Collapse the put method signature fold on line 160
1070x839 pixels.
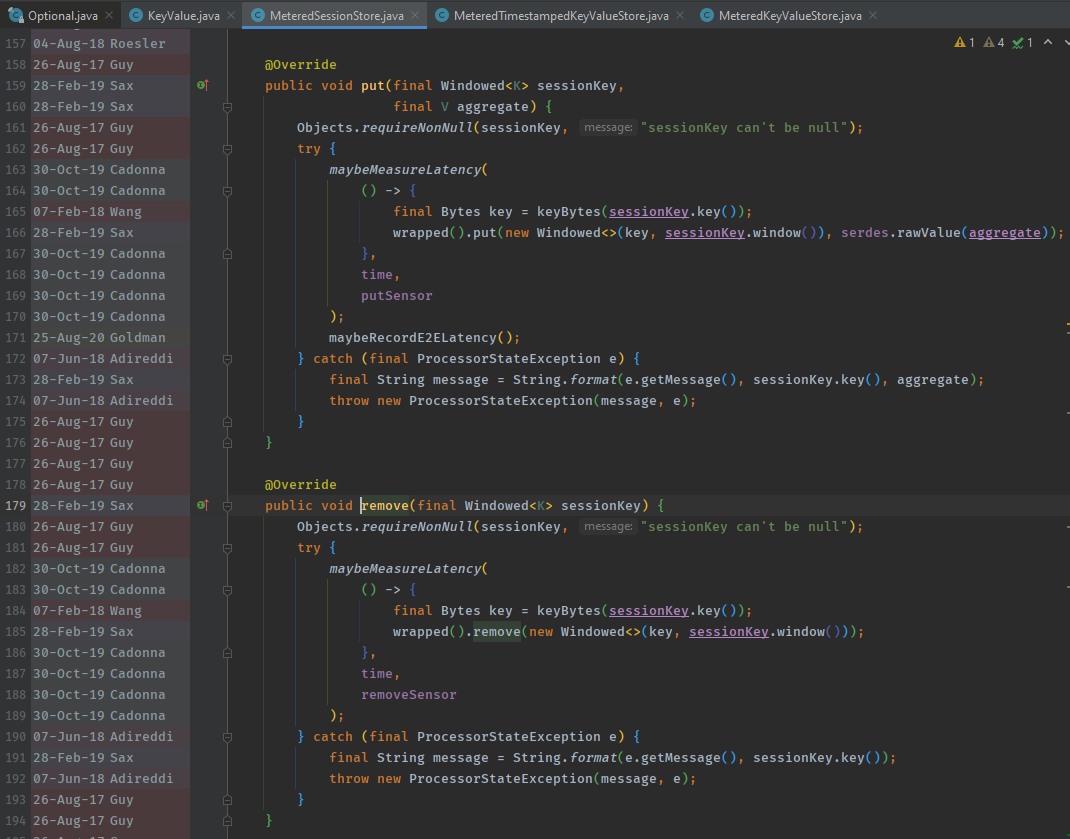tap(227, 107)
